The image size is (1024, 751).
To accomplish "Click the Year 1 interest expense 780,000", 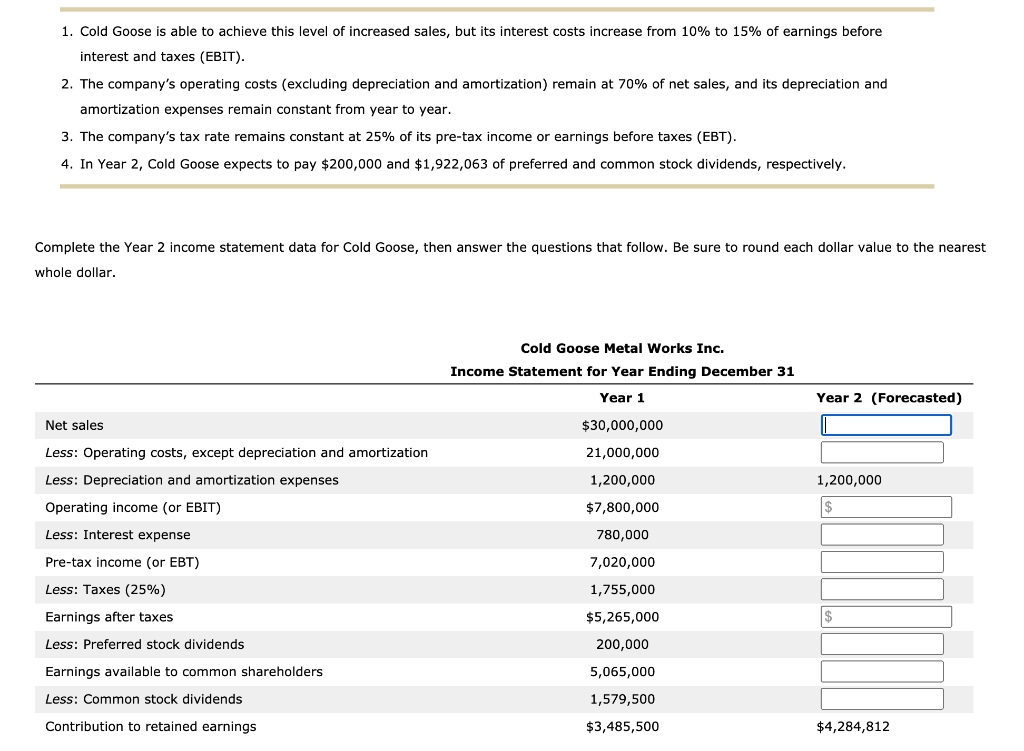I will point(622,535).
